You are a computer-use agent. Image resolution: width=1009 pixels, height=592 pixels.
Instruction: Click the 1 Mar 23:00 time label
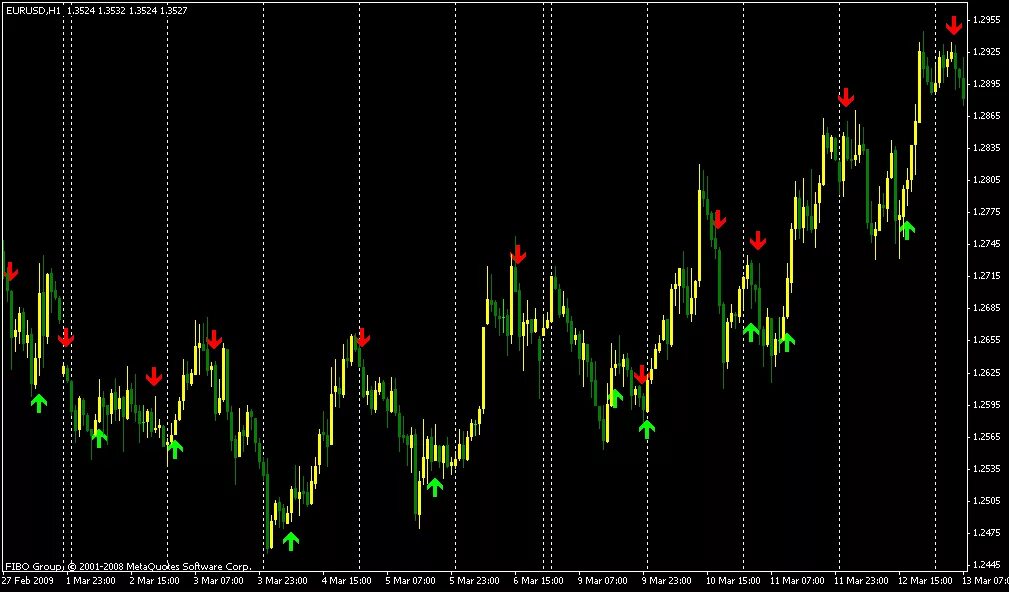(90, 581)
